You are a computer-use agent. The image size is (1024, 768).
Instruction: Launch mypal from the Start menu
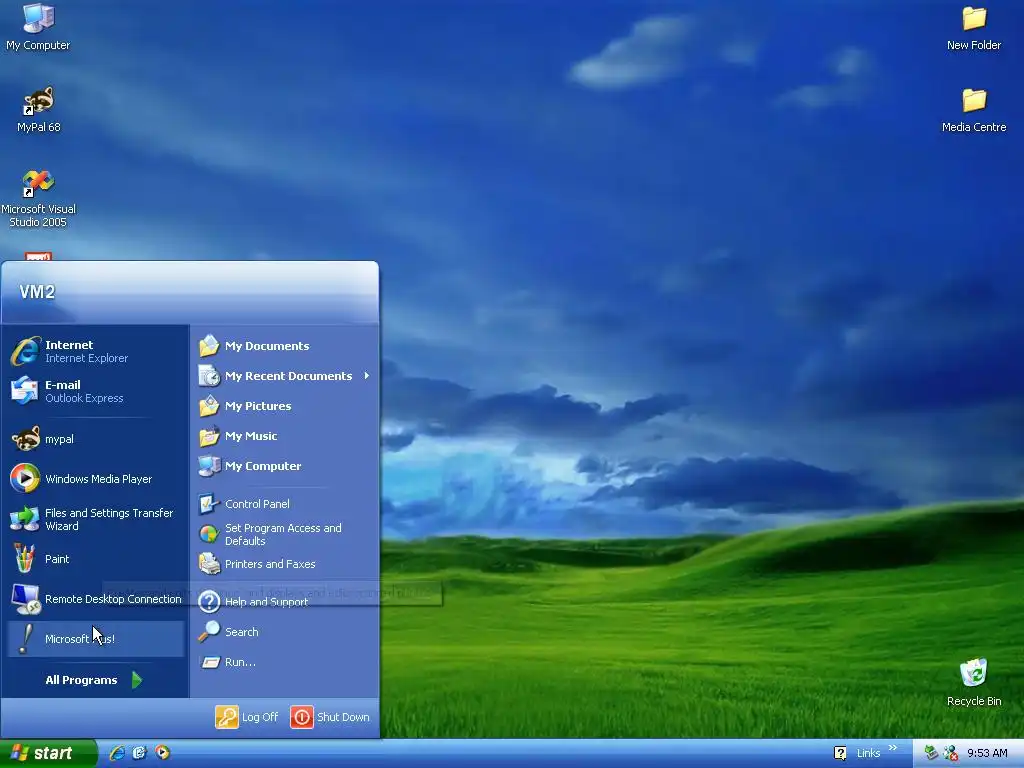click(95, 439)
